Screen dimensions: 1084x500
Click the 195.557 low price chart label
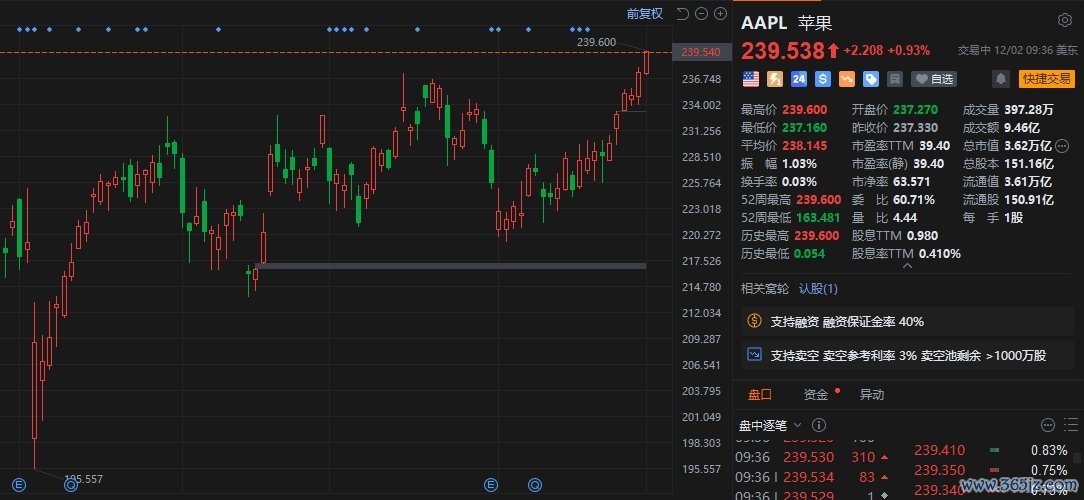click(x=83, y=479)
